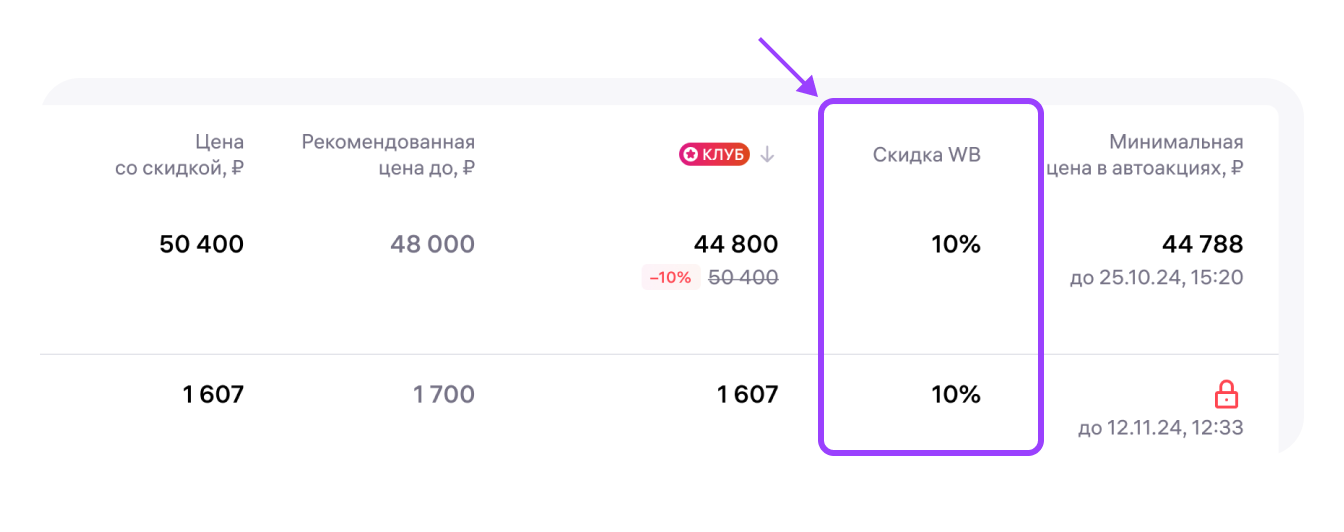This screenshot has width=1344, height=532.
Task: Select the 50 400 discounted price cell
Action: [x=201, y=244]
